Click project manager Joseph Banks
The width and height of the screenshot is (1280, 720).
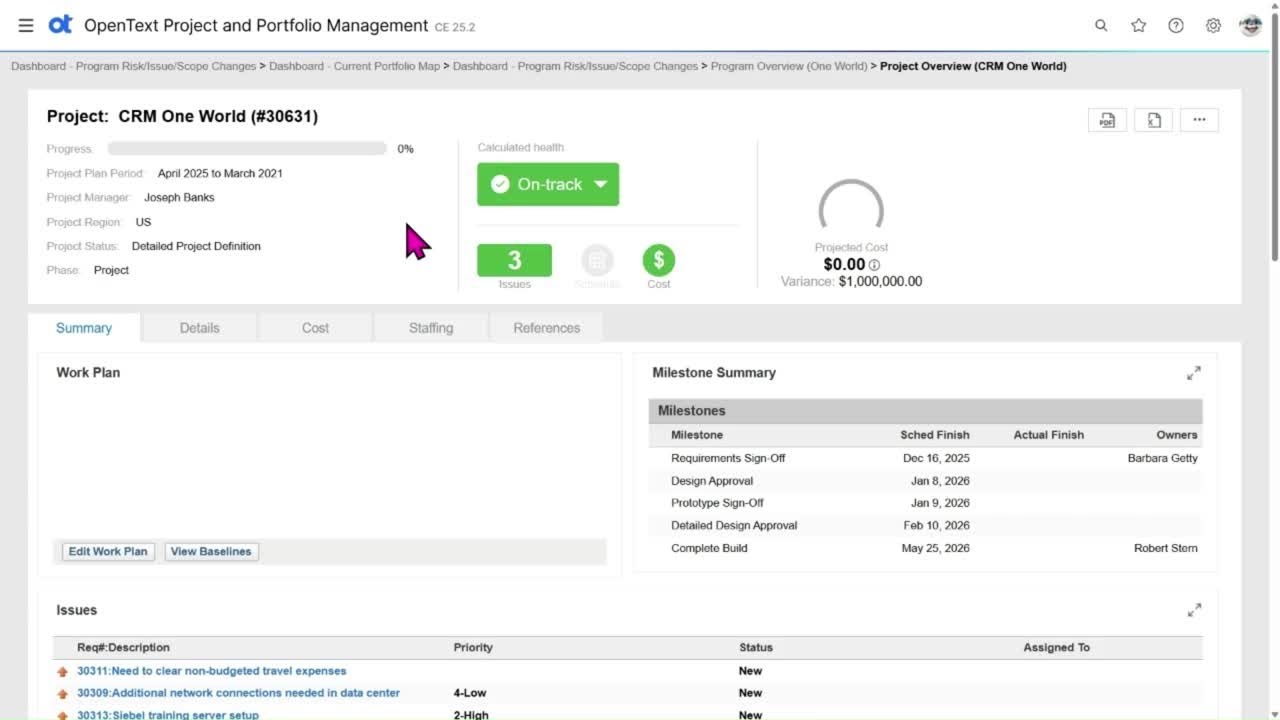[x=179, y=197]
